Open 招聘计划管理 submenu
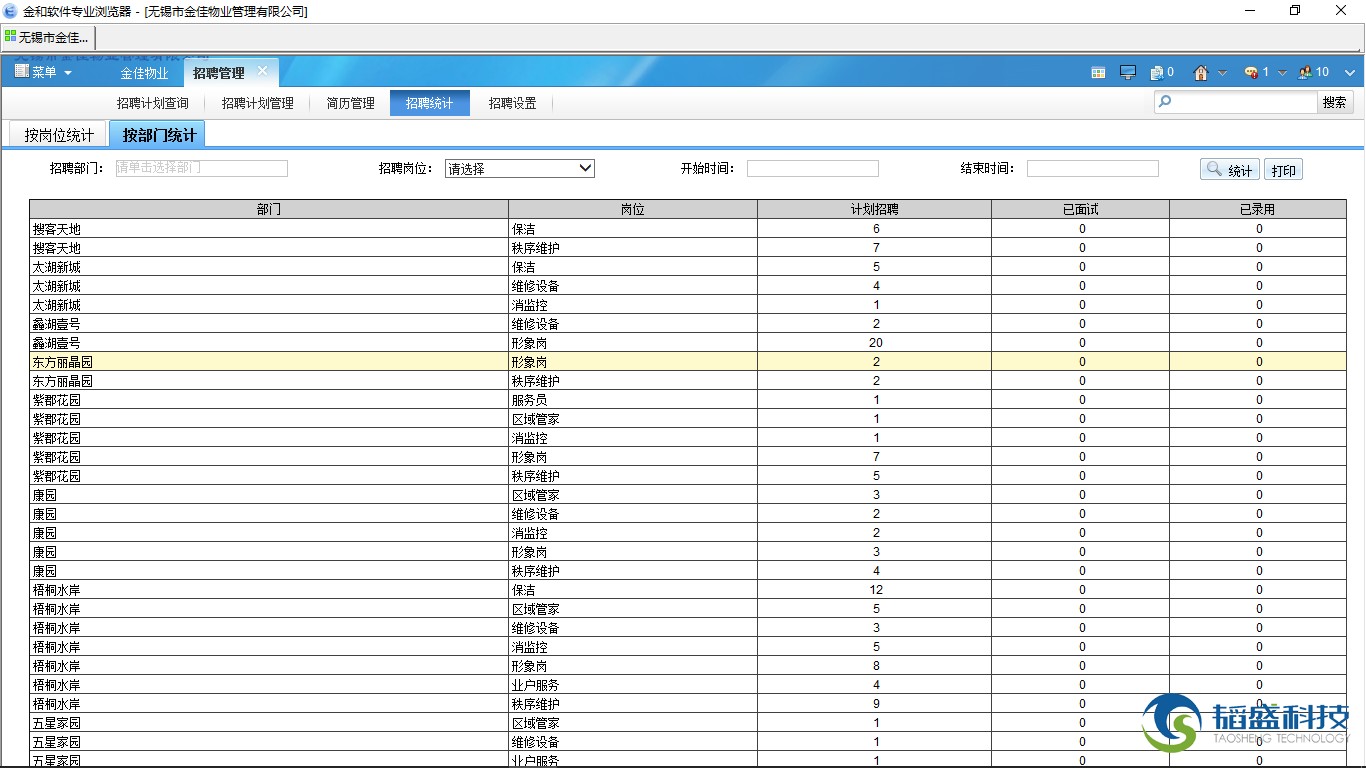 [x=257, y=103]
